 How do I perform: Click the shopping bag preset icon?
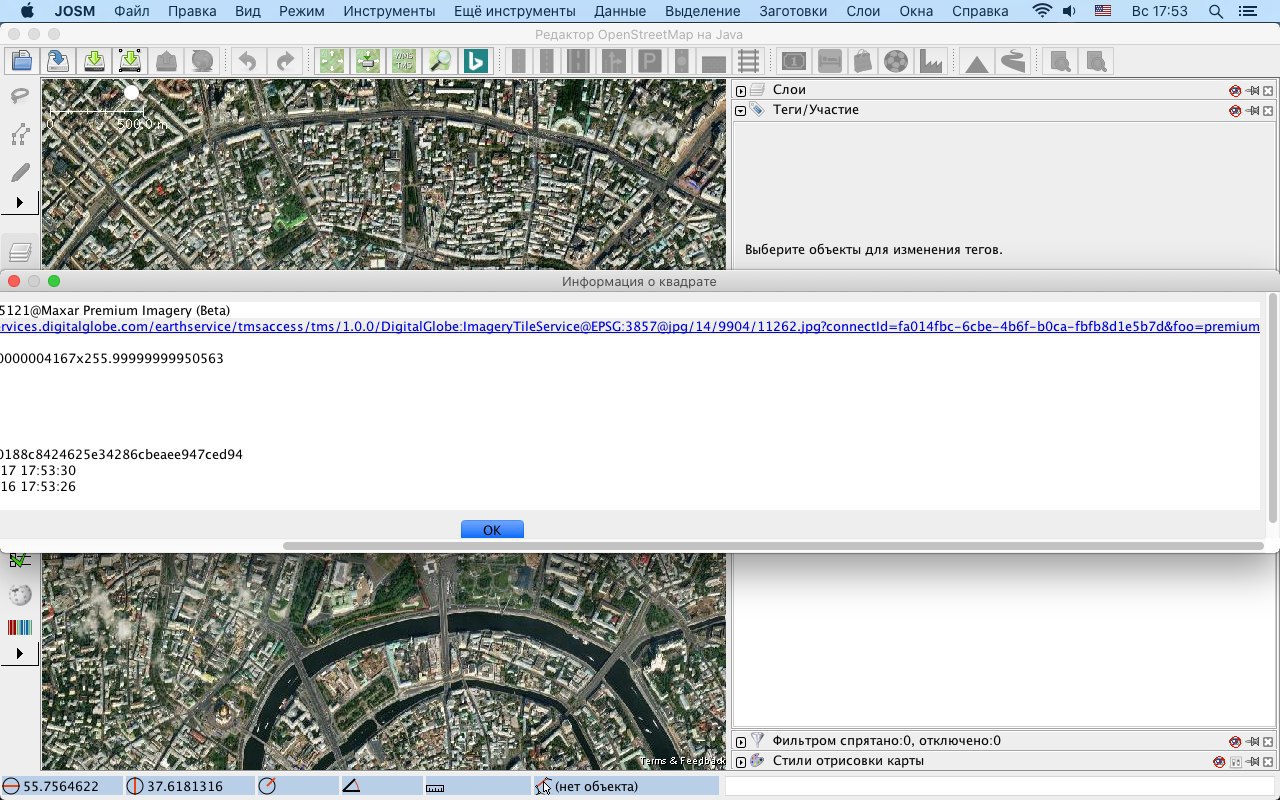click(x=863, y=61)
